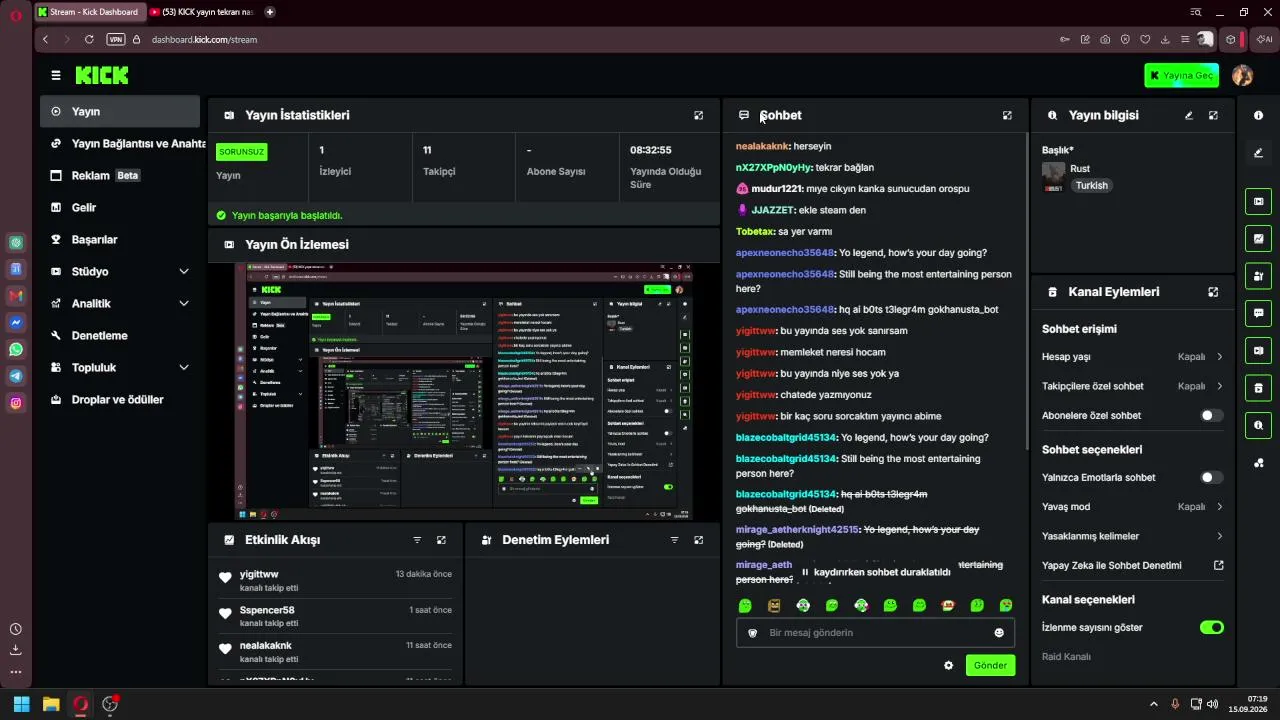This screenshot has height=720, width=1280.
Task: Toggle the chat widget icon in right rail
Action: pyautogui.click(x=1258, y=313)
